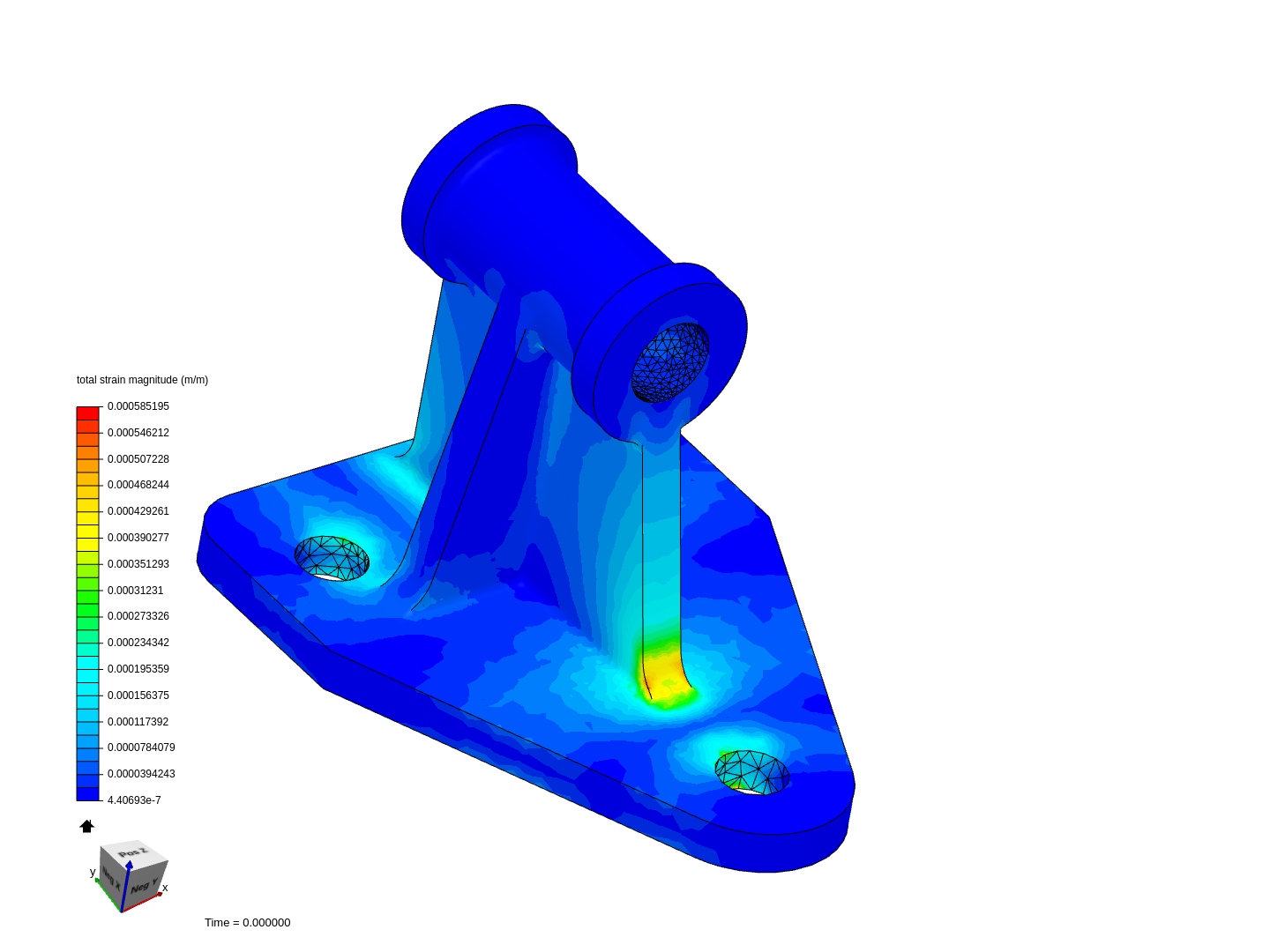Click the meshed bore opening of the cylinder
1270x952 pixels.
pos(670,362)
